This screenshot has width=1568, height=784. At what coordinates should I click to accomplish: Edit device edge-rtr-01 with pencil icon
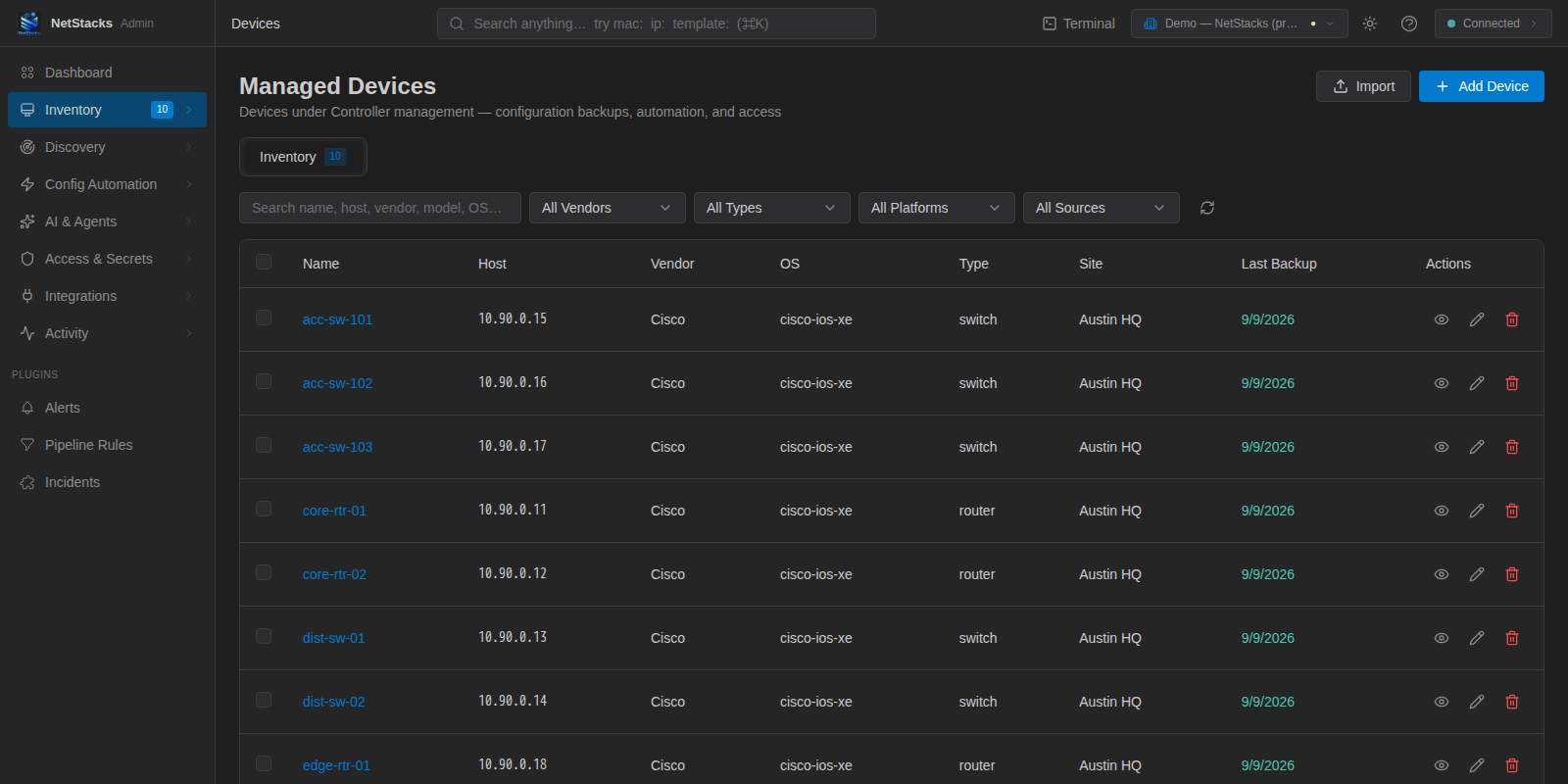click(1477, 765)
